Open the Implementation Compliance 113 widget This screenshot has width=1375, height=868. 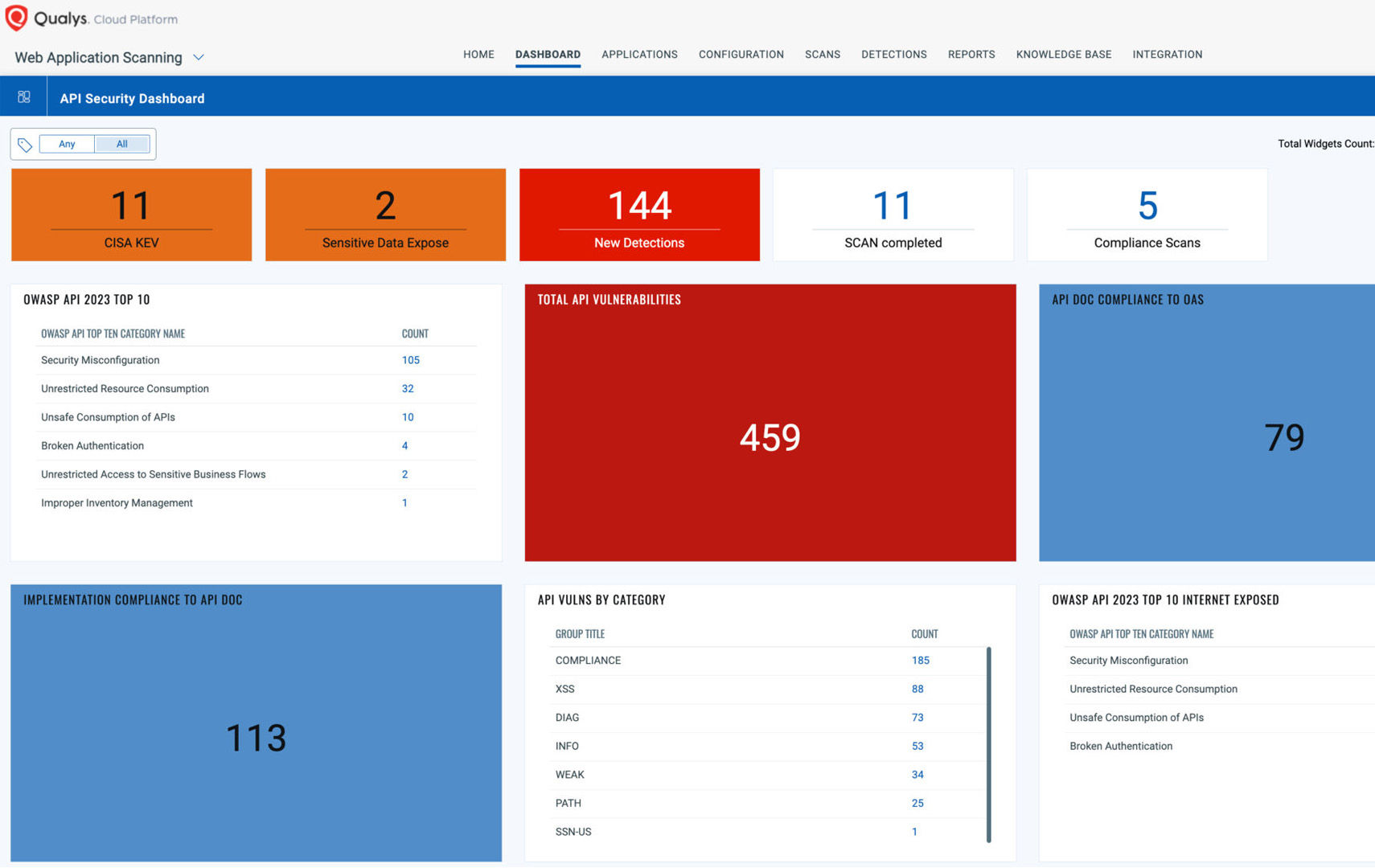256,737
